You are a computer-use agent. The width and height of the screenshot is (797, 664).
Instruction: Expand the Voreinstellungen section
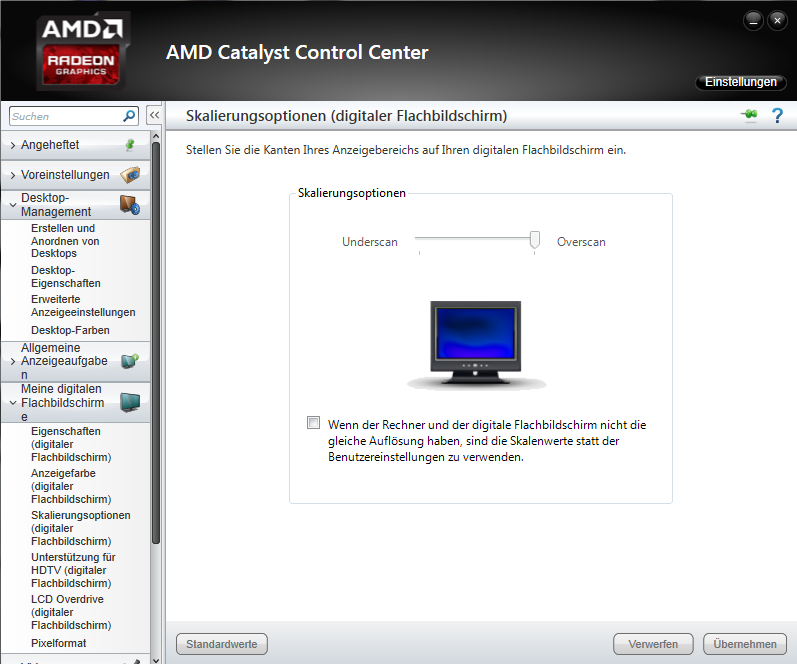[x=13, y=175]
